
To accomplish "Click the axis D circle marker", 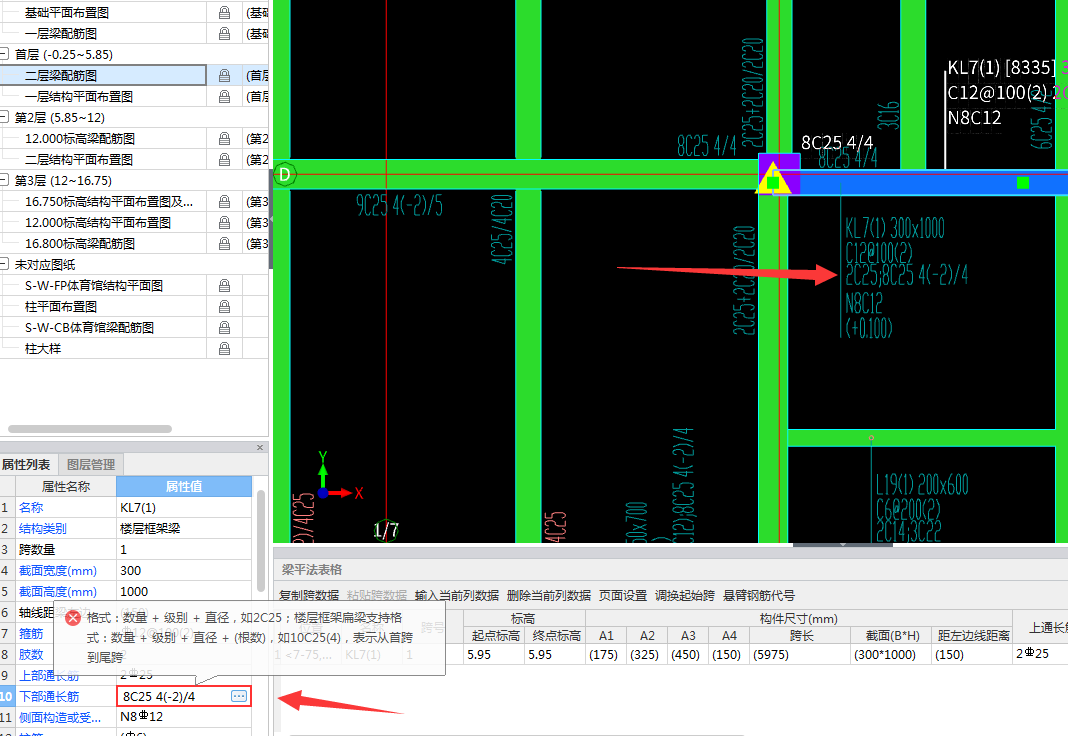I will (x=285, y=175).
